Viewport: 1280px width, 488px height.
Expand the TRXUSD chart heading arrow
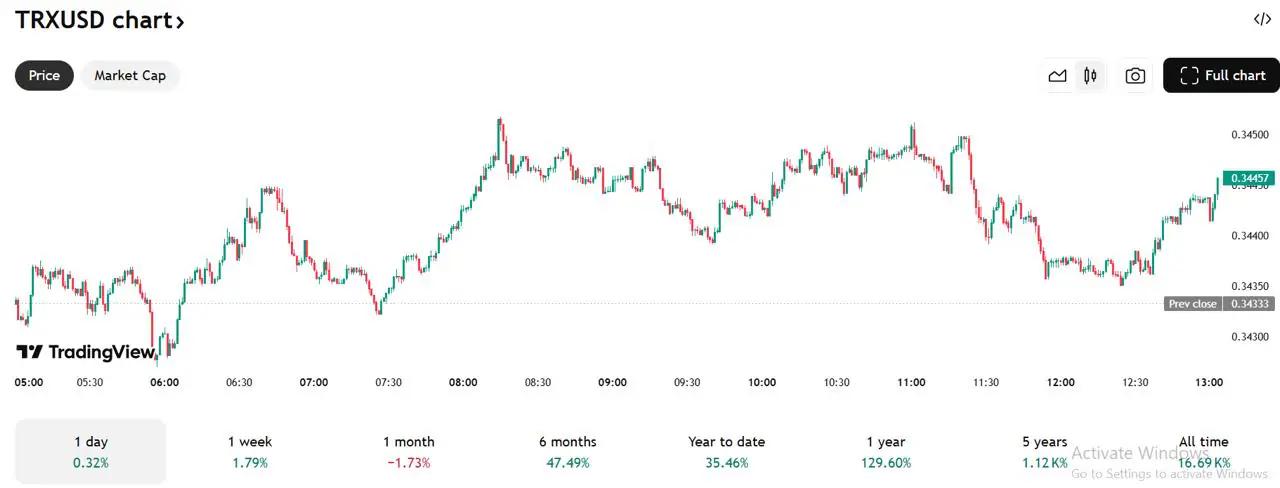coord(180,21)
